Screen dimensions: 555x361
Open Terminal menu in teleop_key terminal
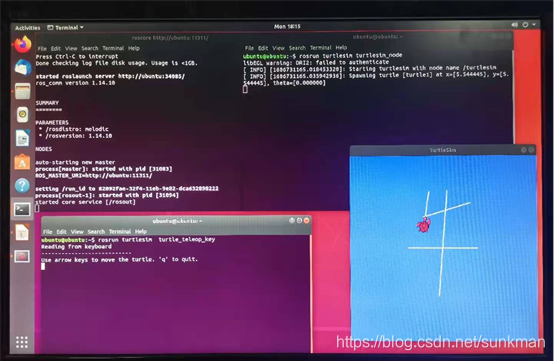coord(120,231)
